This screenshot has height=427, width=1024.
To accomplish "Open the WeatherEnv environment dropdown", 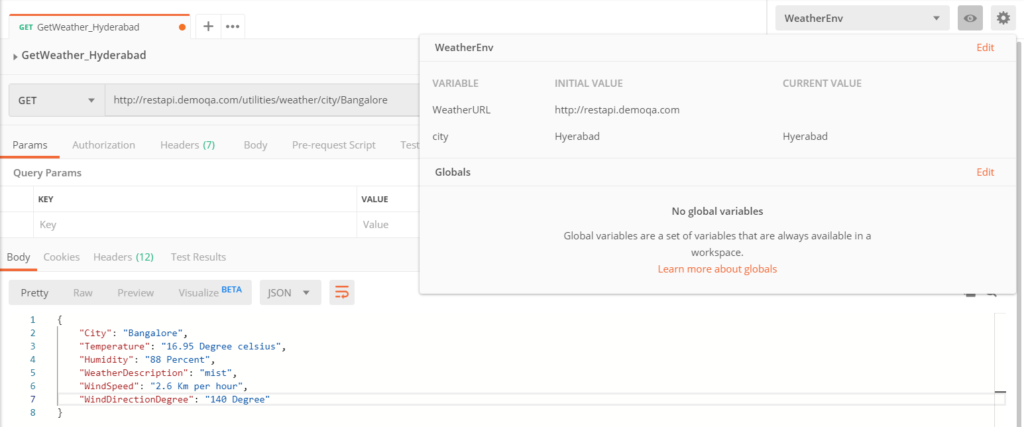I will [861, 18].
